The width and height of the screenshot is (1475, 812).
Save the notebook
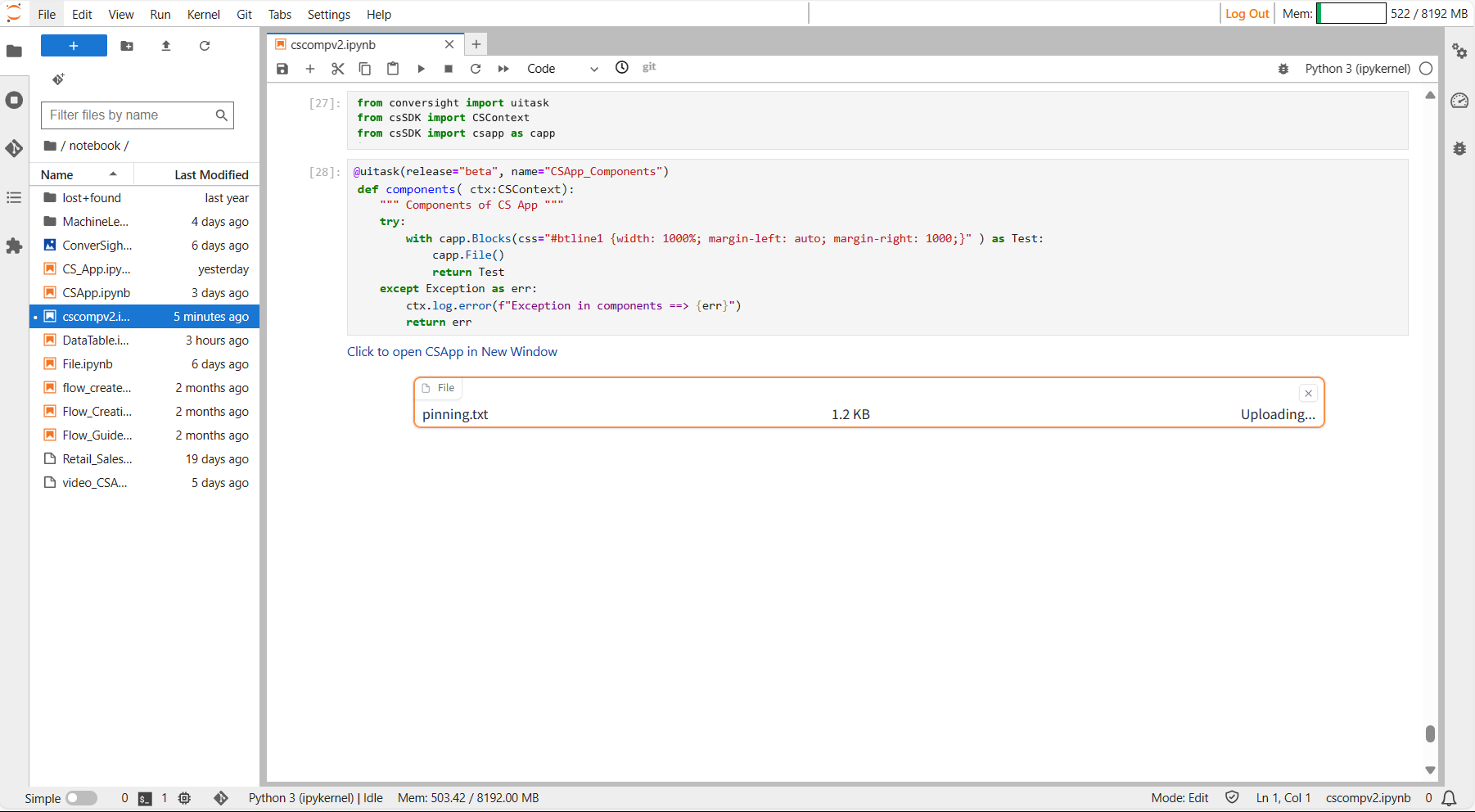282,69
